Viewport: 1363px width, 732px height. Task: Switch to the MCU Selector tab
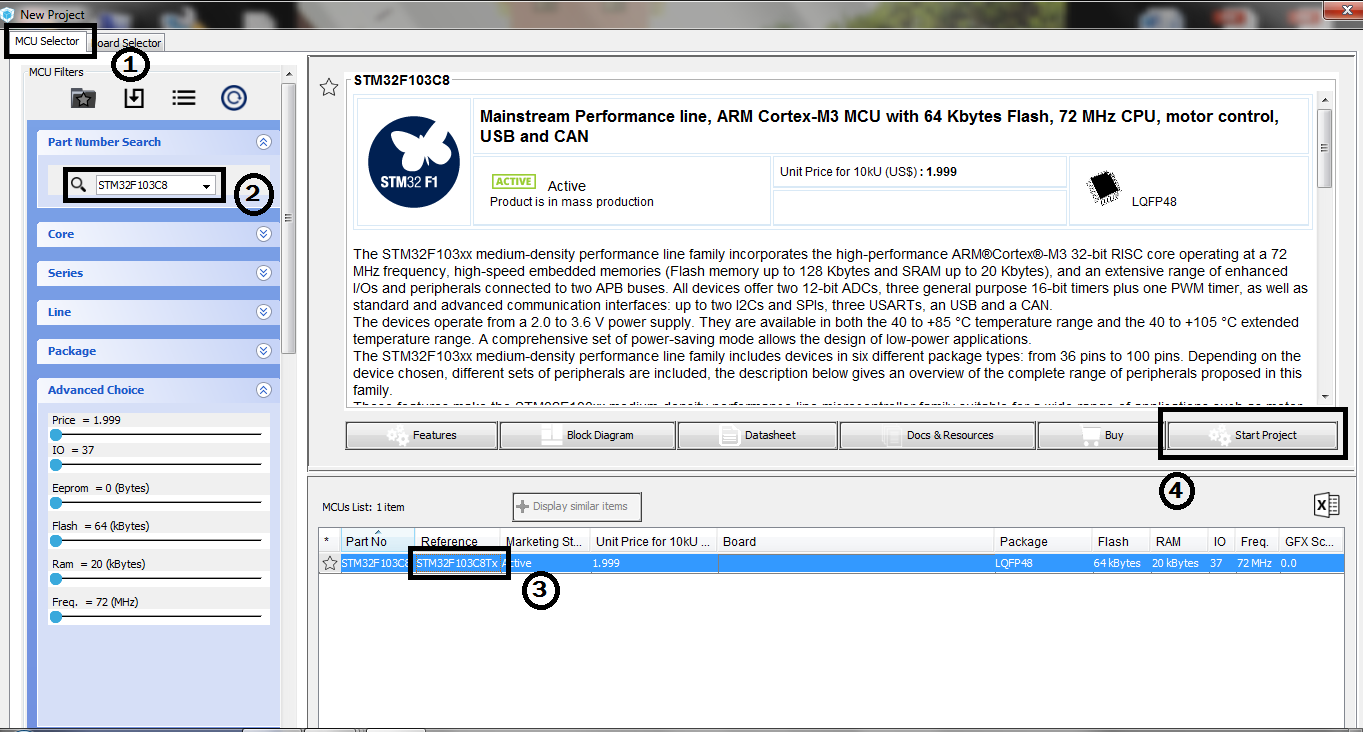pos(46,41)
